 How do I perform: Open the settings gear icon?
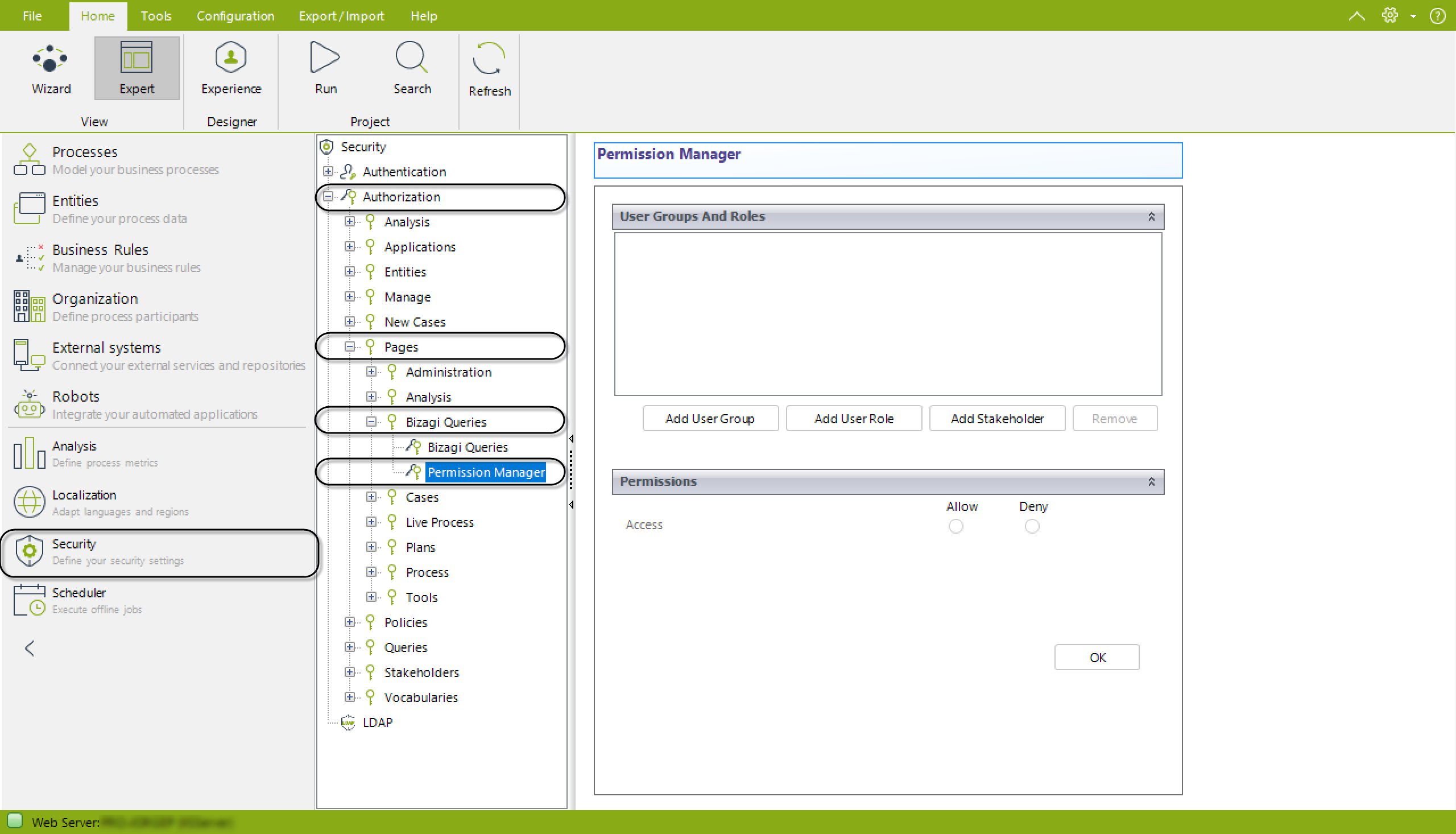[x=1389, y=15]
